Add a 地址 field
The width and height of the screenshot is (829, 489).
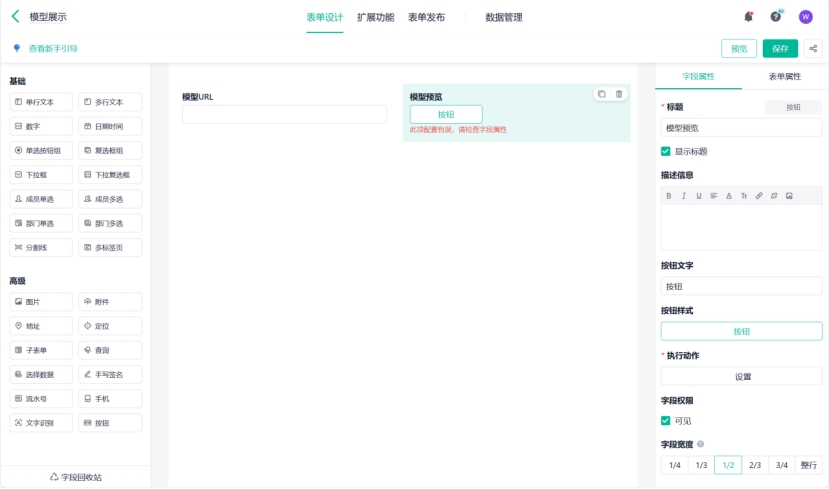point(41,326)
